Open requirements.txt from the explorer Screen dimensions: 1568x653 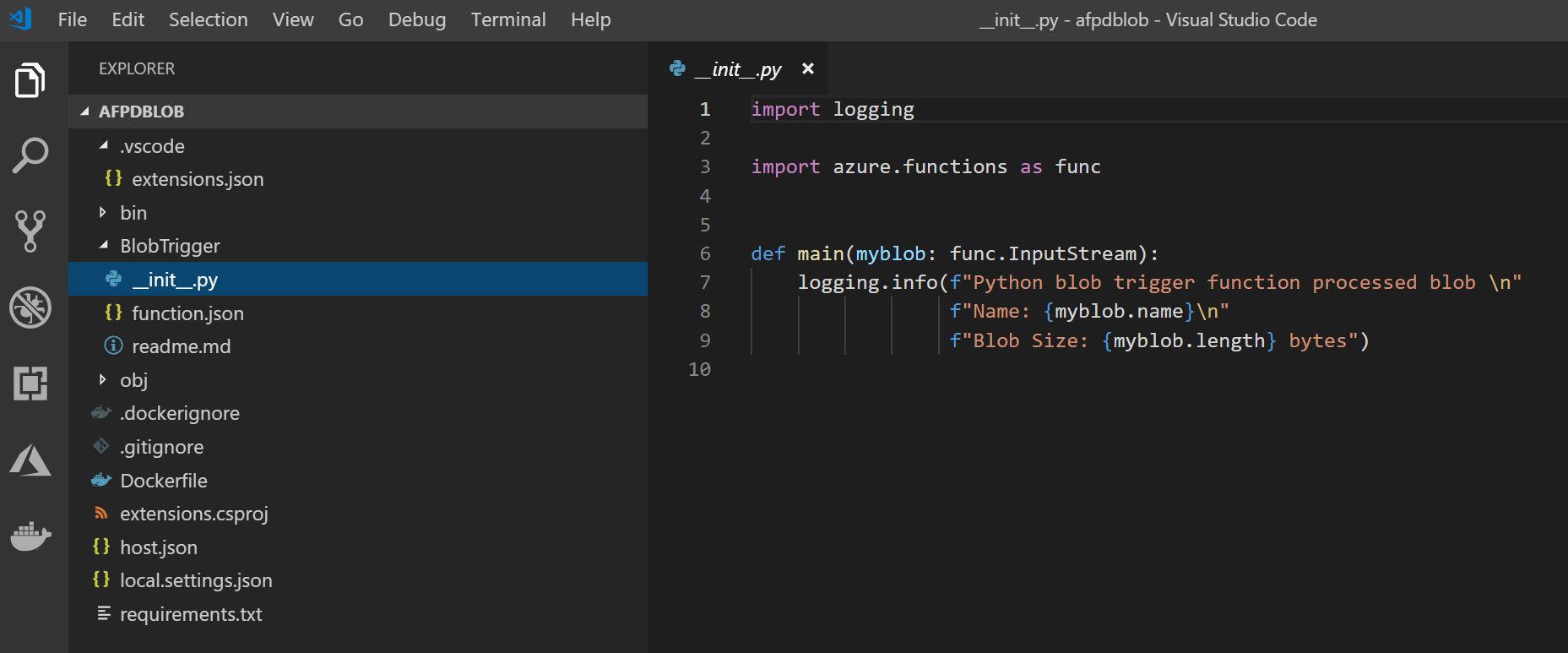tap(191, 614)
